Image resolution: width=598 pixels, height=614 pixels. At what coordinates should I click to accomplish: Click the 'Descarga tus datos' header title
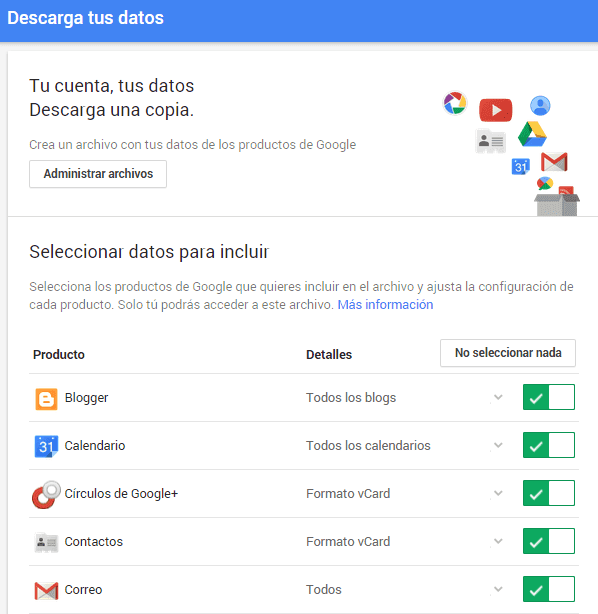pyautogui.click(x=85, y=18)
